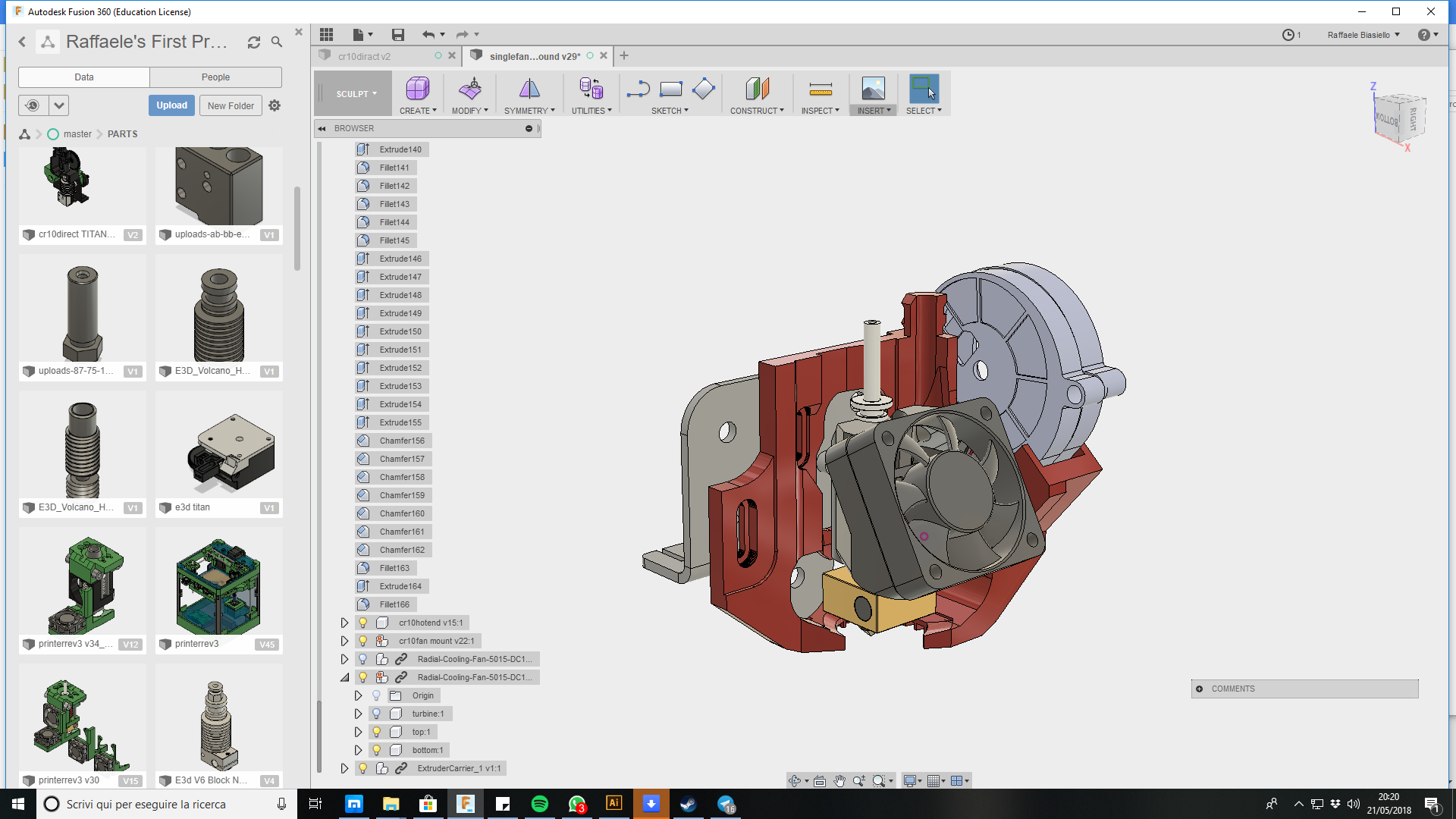Open Spotify from the taskbar

point(540,804)
